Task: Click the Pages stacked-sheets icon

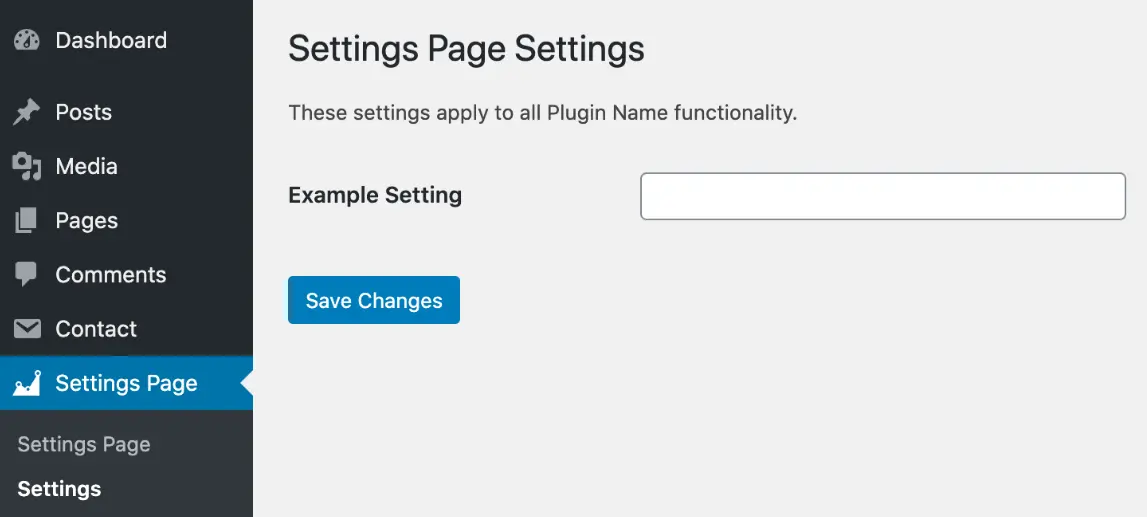Action: [x=27, y=221]
